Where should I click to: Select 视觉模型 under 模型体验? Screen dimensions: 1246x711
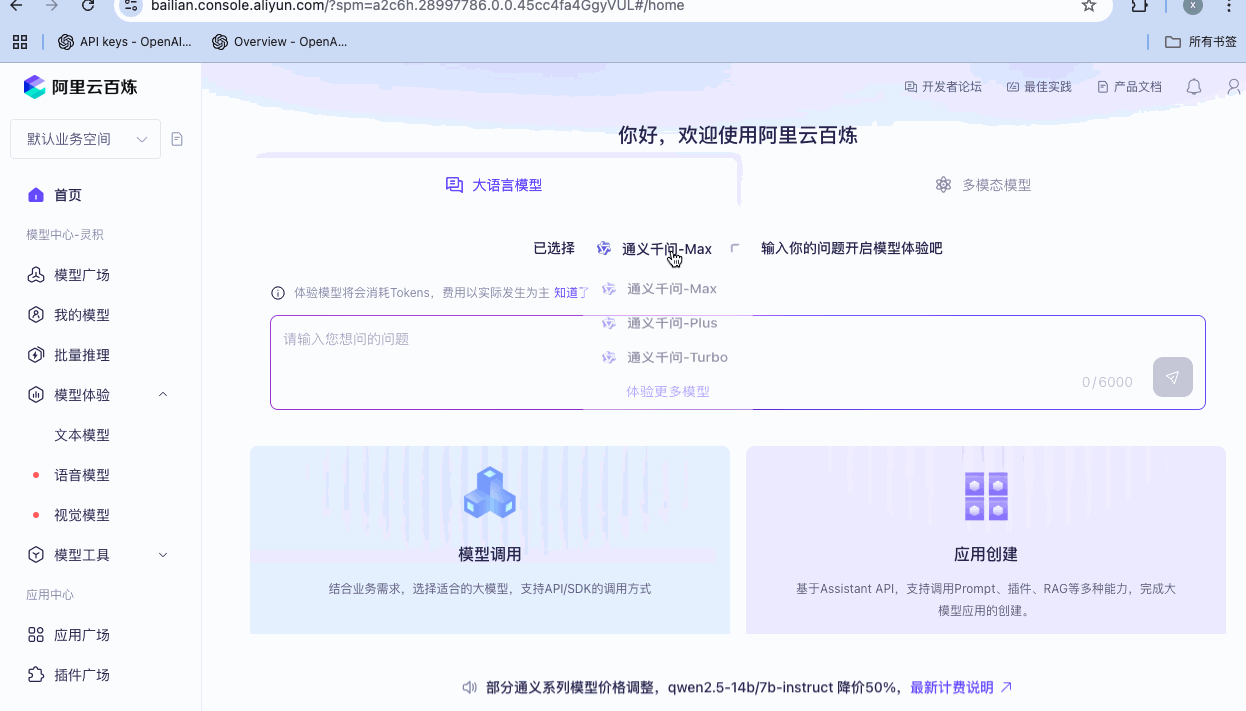[82, 515]
